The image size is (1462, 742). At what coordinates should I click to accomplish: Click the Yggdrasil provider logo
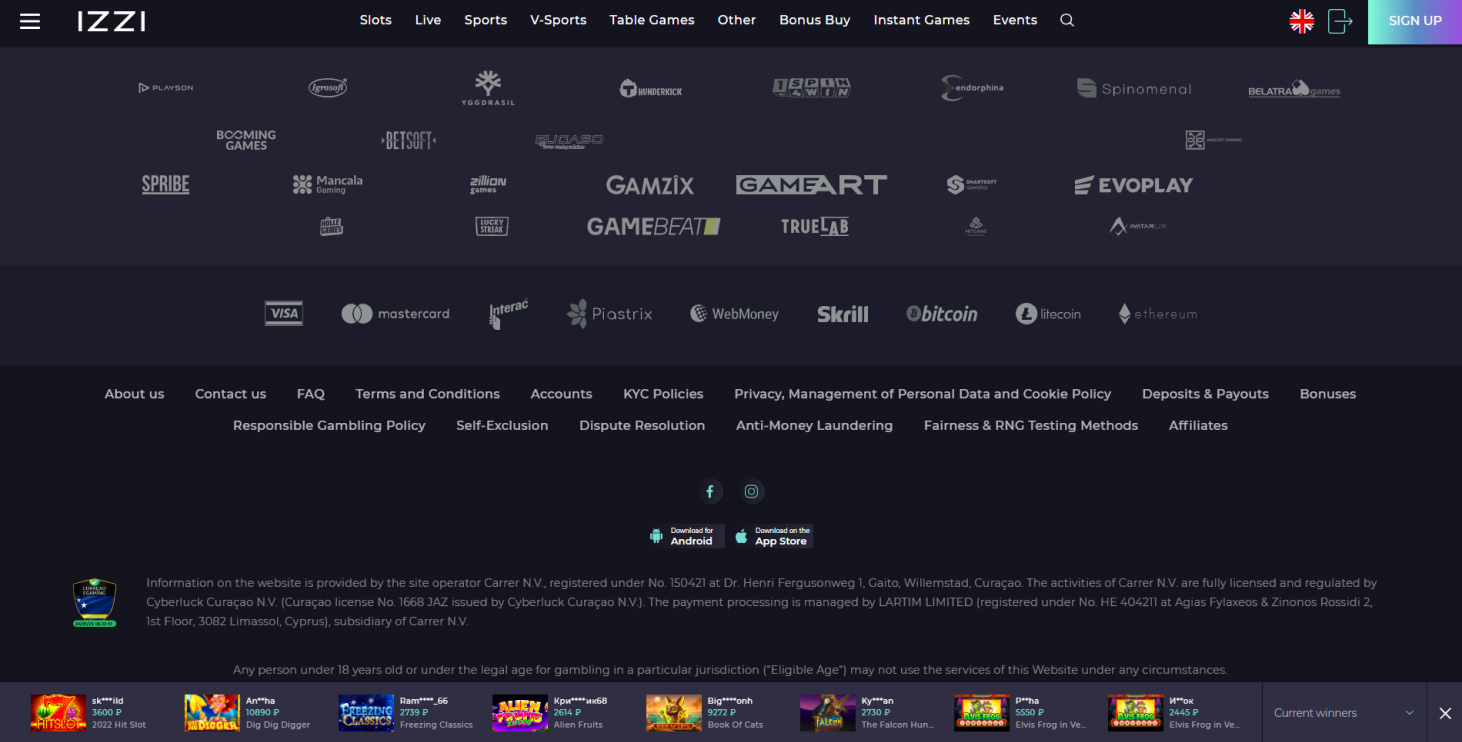tap(488, 89)
